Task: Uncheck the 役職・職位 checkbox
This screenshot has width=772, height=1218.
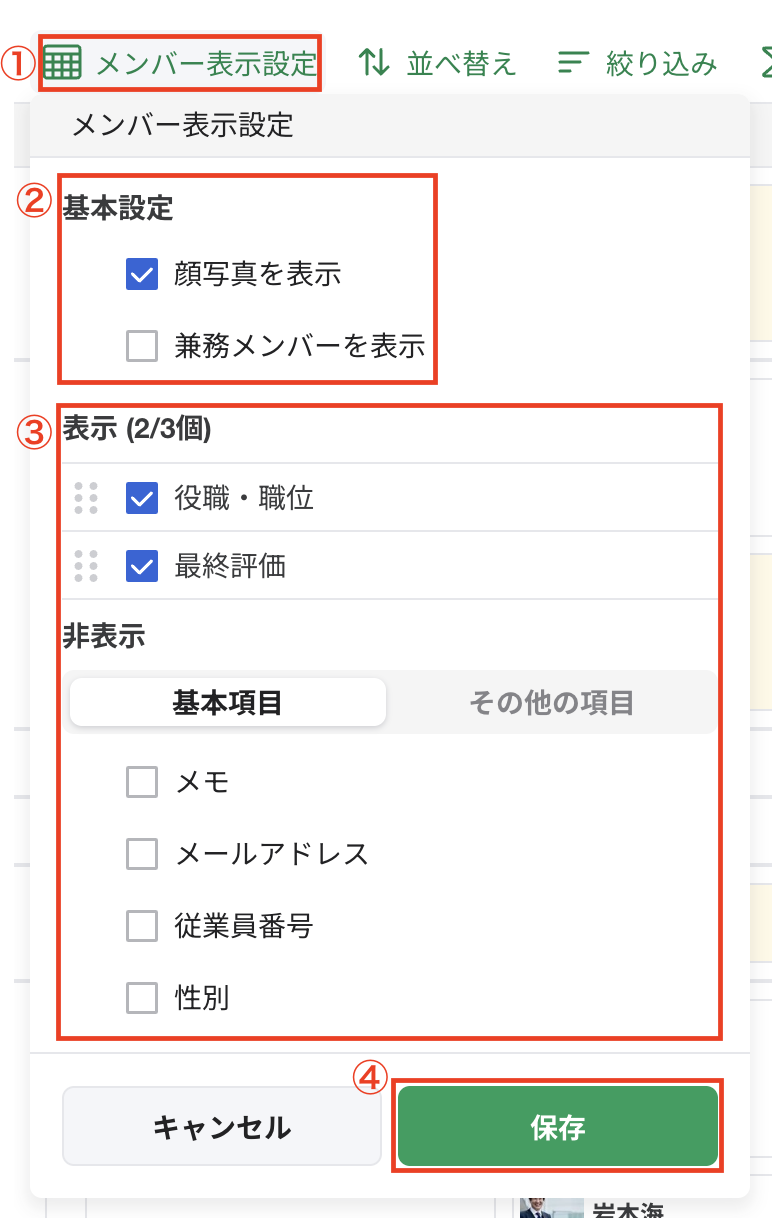Action: tap(142, 497)
